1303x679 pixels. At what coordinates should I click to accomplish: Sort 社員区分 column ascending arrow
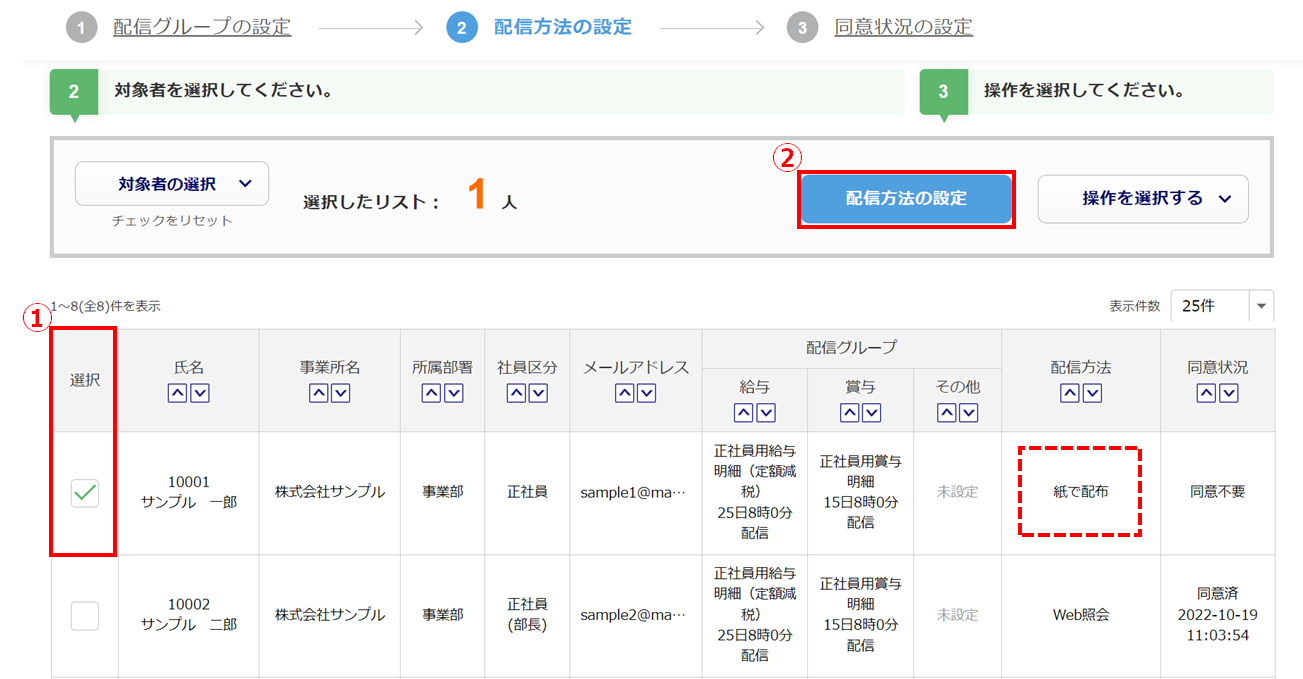516,393
